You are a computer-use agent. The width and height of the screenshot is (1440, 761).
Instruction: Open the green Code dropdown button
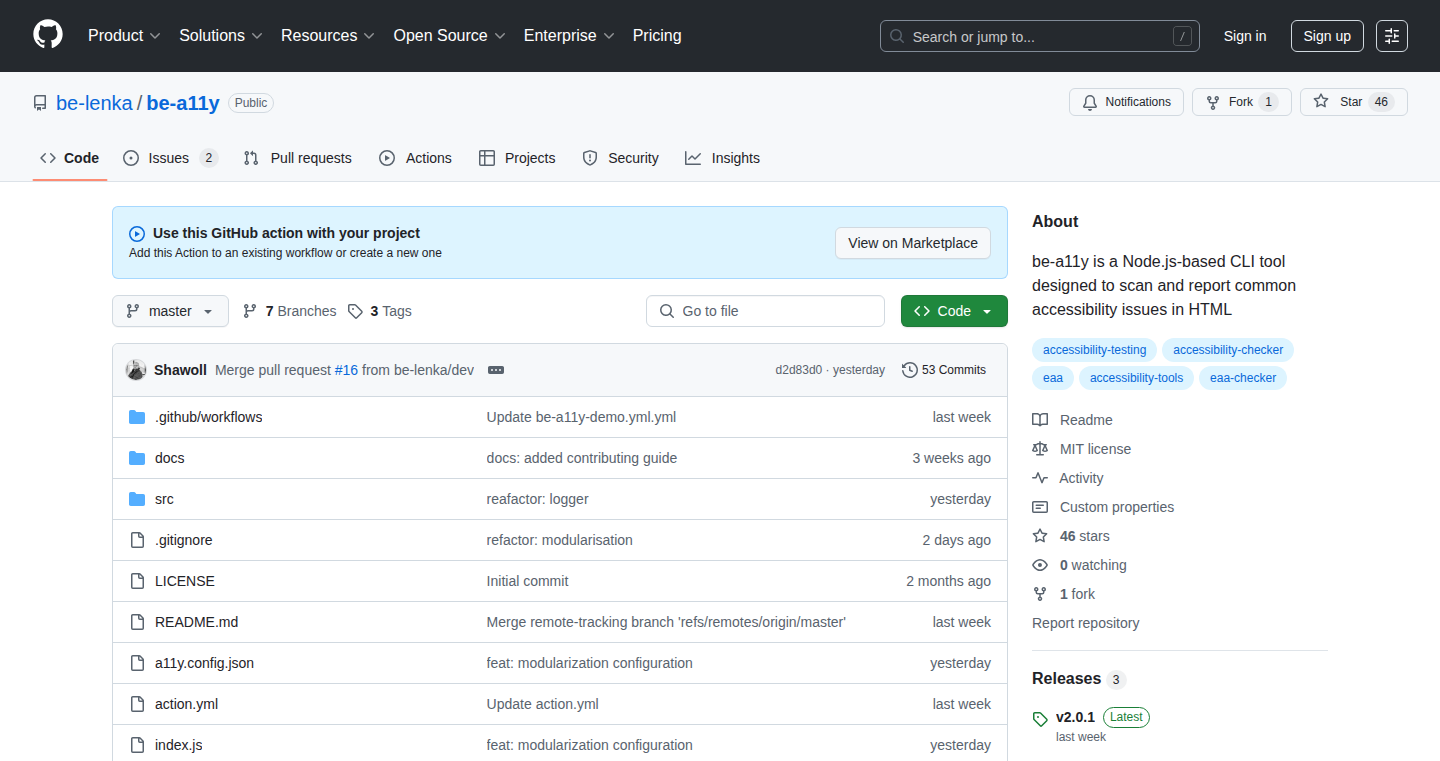click(954, 311)
